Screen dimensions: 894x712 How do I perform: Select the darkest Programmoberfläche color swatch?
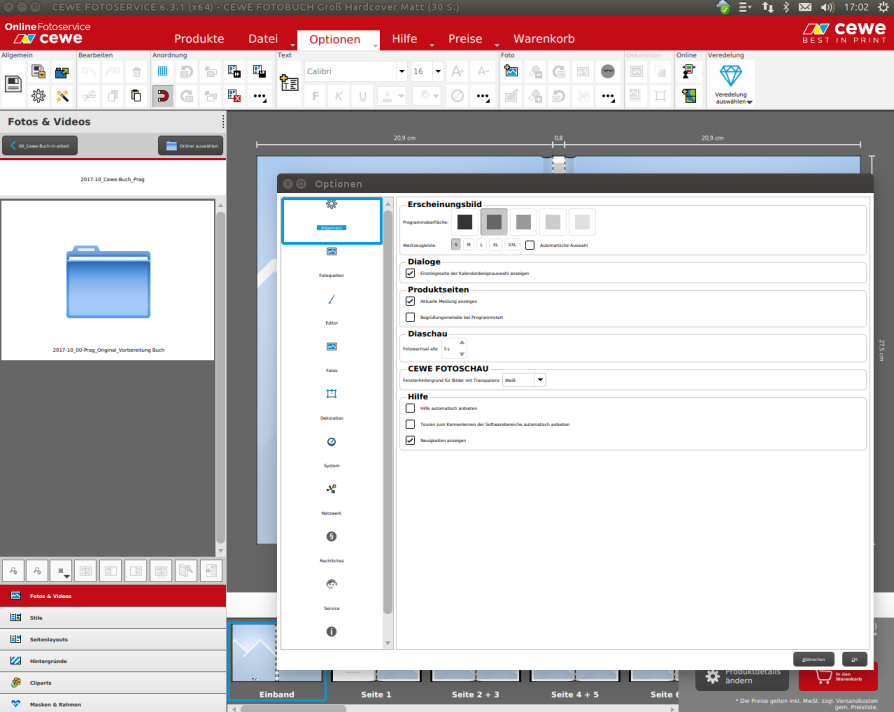(464, 222)
